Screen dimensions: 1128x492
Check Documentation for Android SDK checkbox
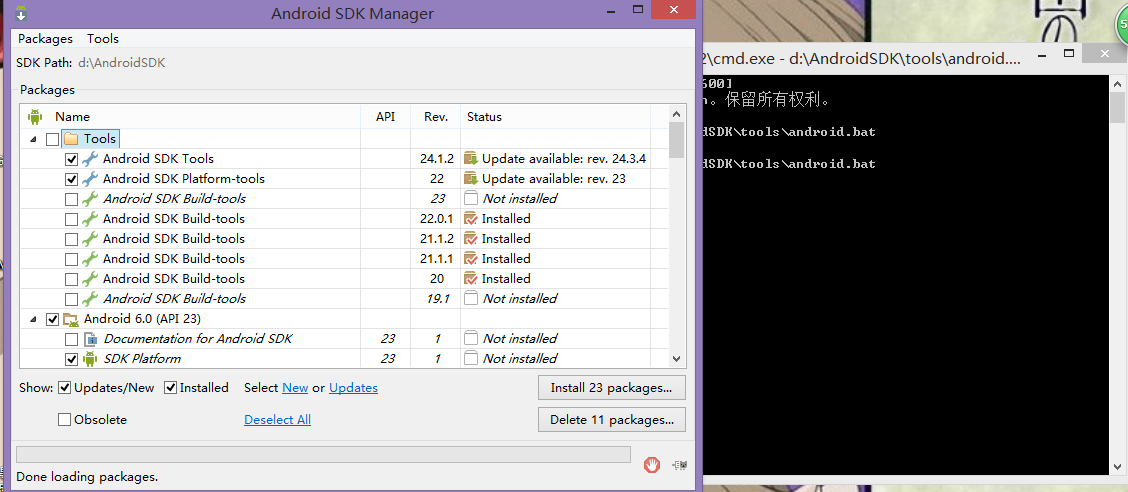[x=71, y=339]
